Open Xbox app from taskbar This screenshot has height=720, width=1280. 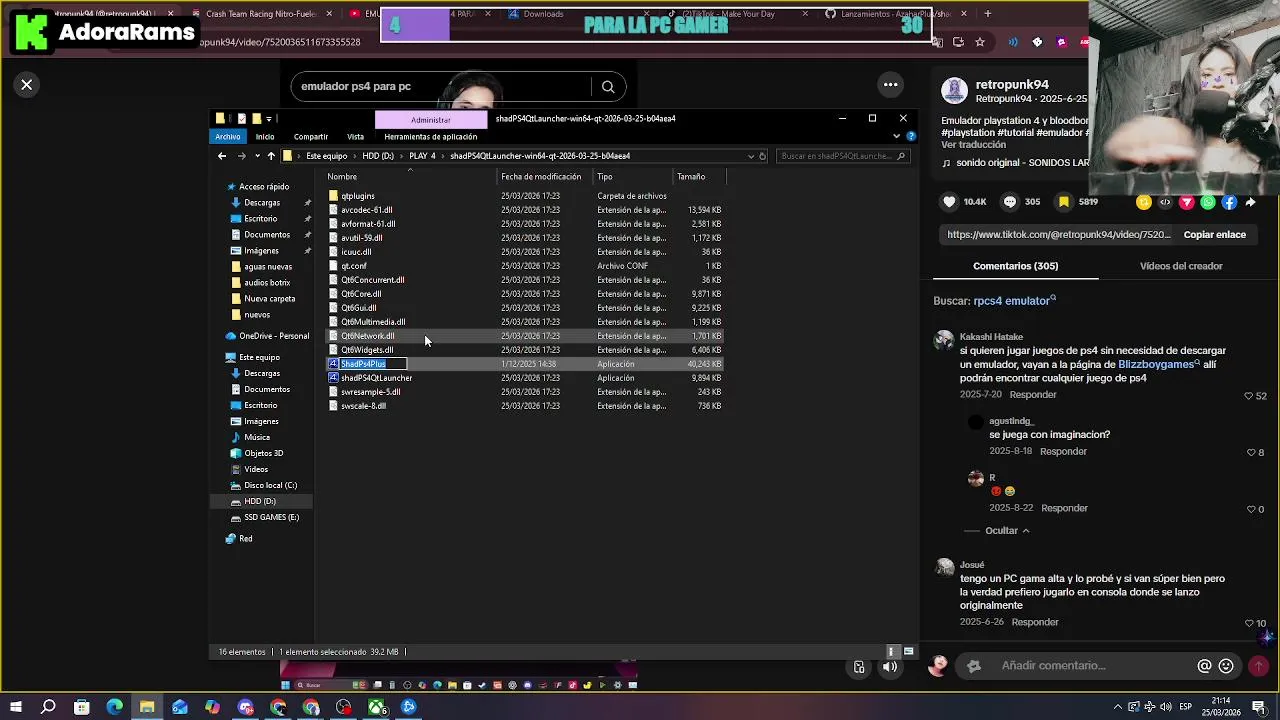click(376, 707)
